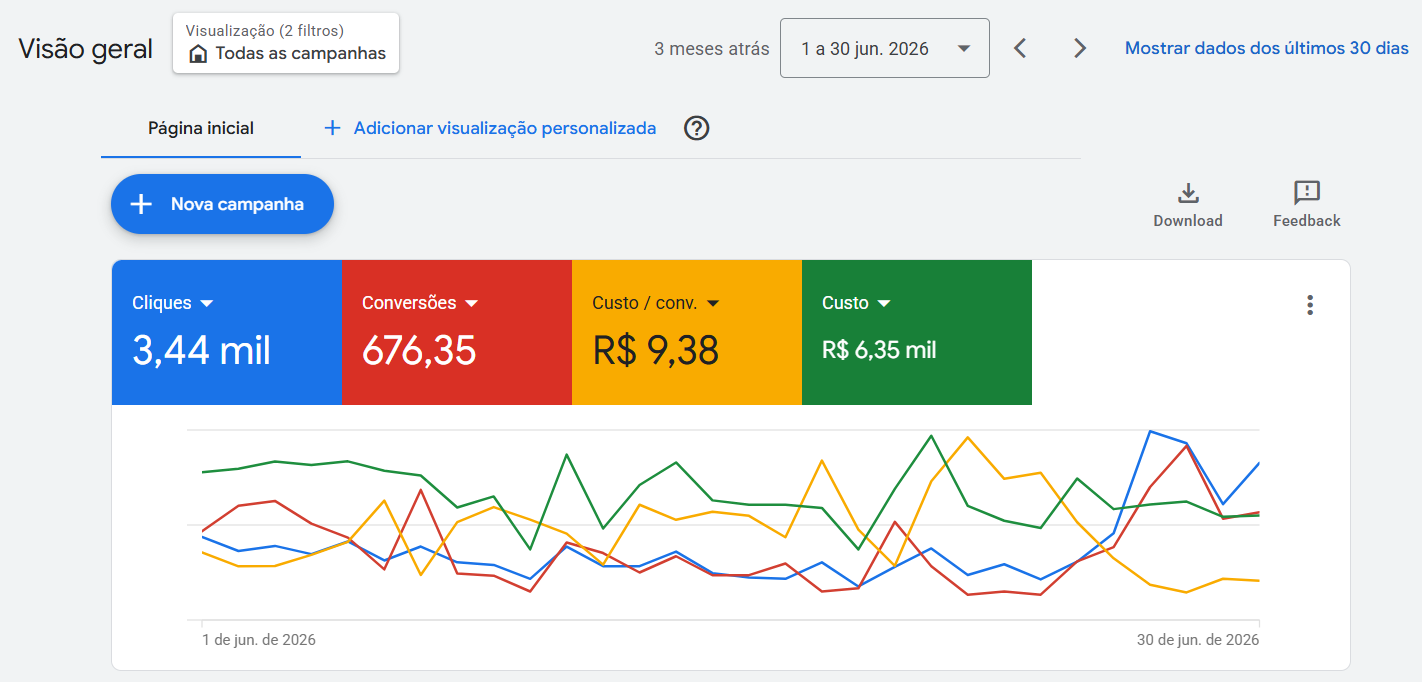
Task: Open the Todas as campanhas view selector
Action: pyautogui.click(x=286, y=43)
